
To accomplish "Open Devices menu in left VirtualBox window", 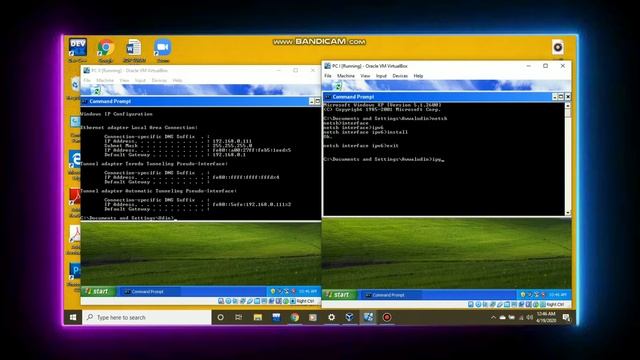I will point(159,80).
